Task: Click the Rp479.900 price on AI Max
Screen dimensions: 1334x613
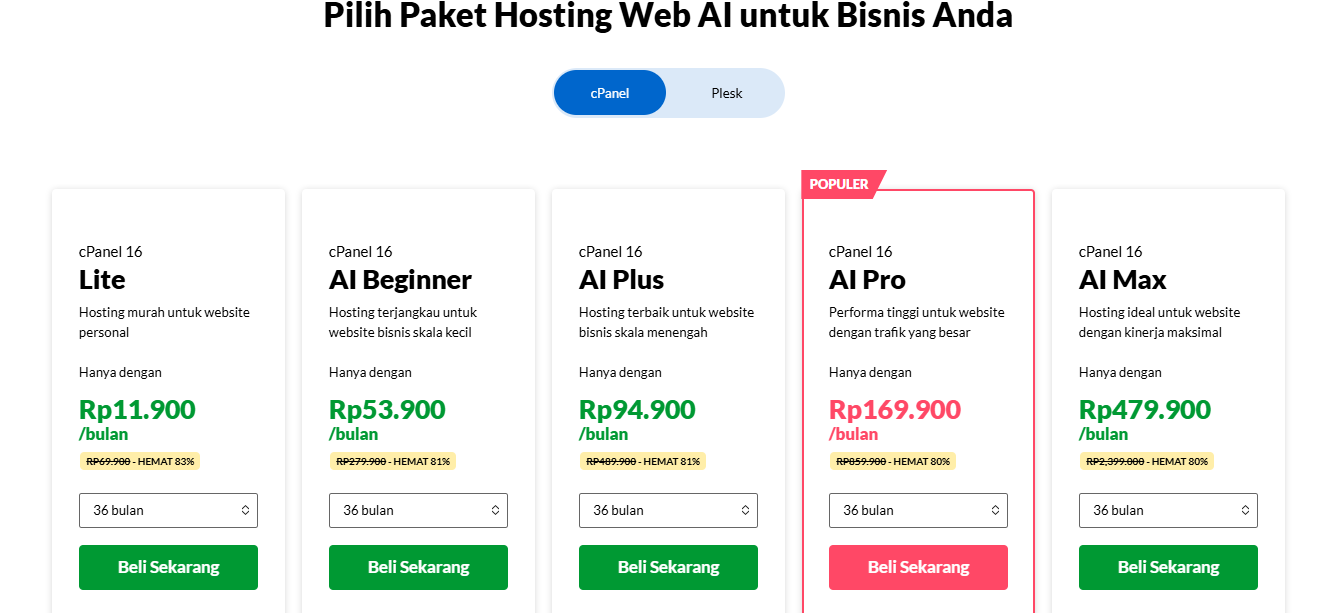Action: tap(1144, 410)
